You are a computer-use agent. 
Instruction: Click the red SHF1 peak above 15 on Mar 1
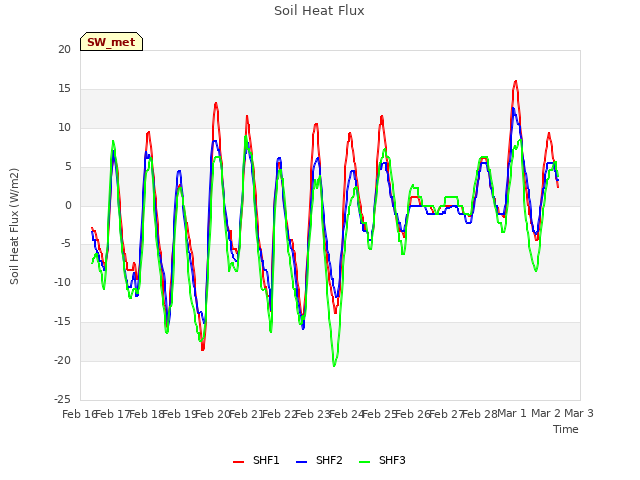pos(516,81)
